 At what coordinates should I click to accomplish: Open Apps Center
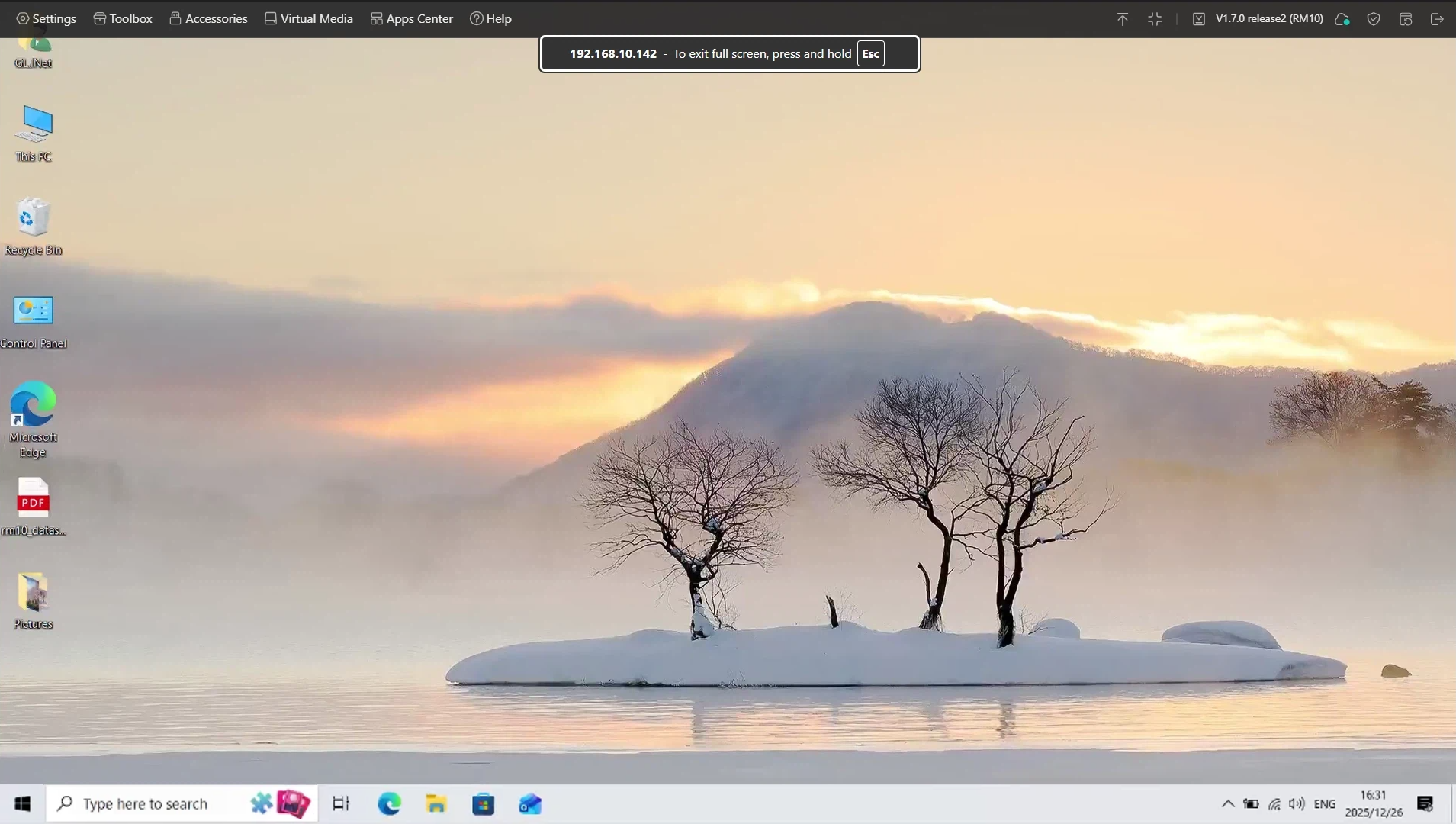[411, 18]
